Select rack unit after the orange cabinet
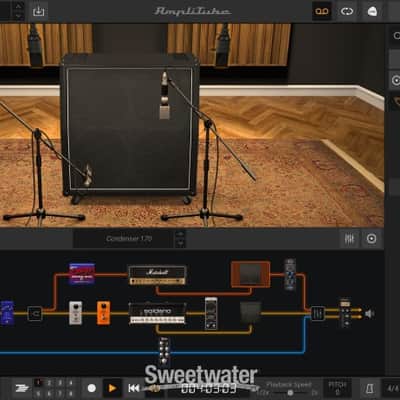Viewport: 400px width, 400px height. (x=290, y=274)
